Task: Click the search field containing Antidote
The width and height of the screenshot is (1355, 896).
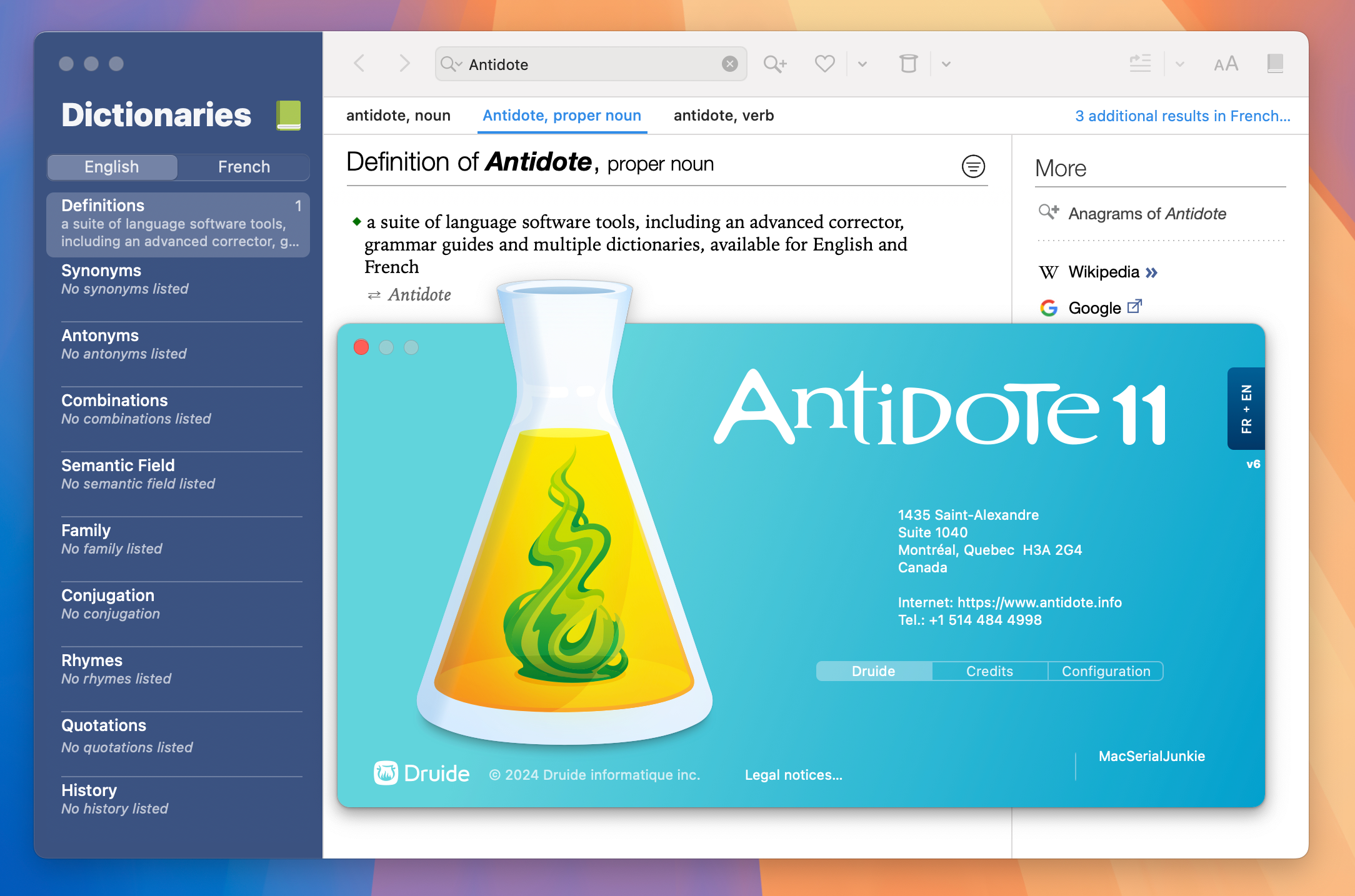Action: 591,64
